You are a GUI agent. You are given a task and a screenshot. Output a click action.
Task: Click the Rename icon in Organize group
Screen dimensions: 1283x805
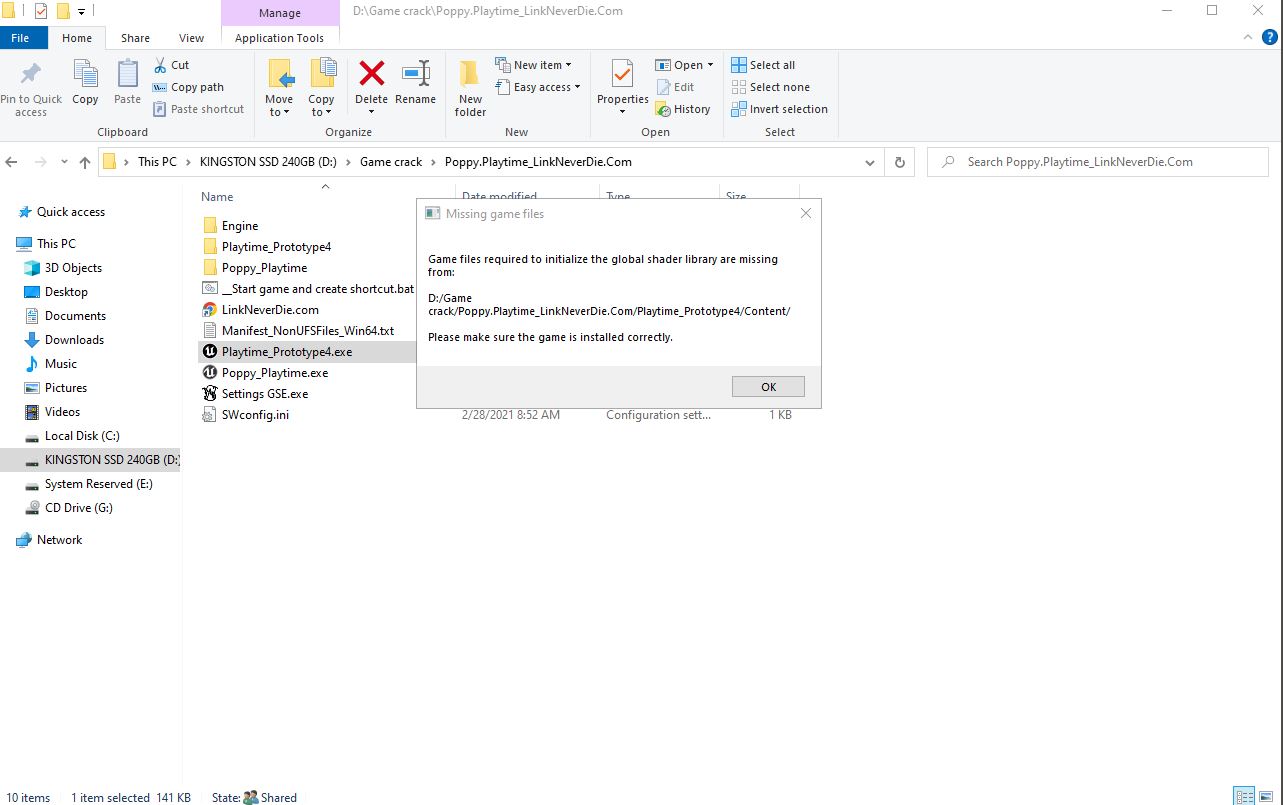(415, 75)
